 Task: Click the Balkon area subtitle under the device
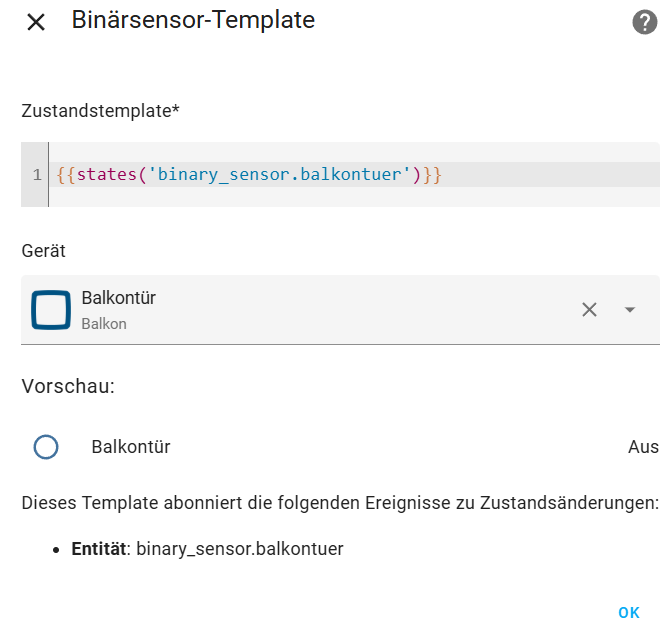point(104,324)
